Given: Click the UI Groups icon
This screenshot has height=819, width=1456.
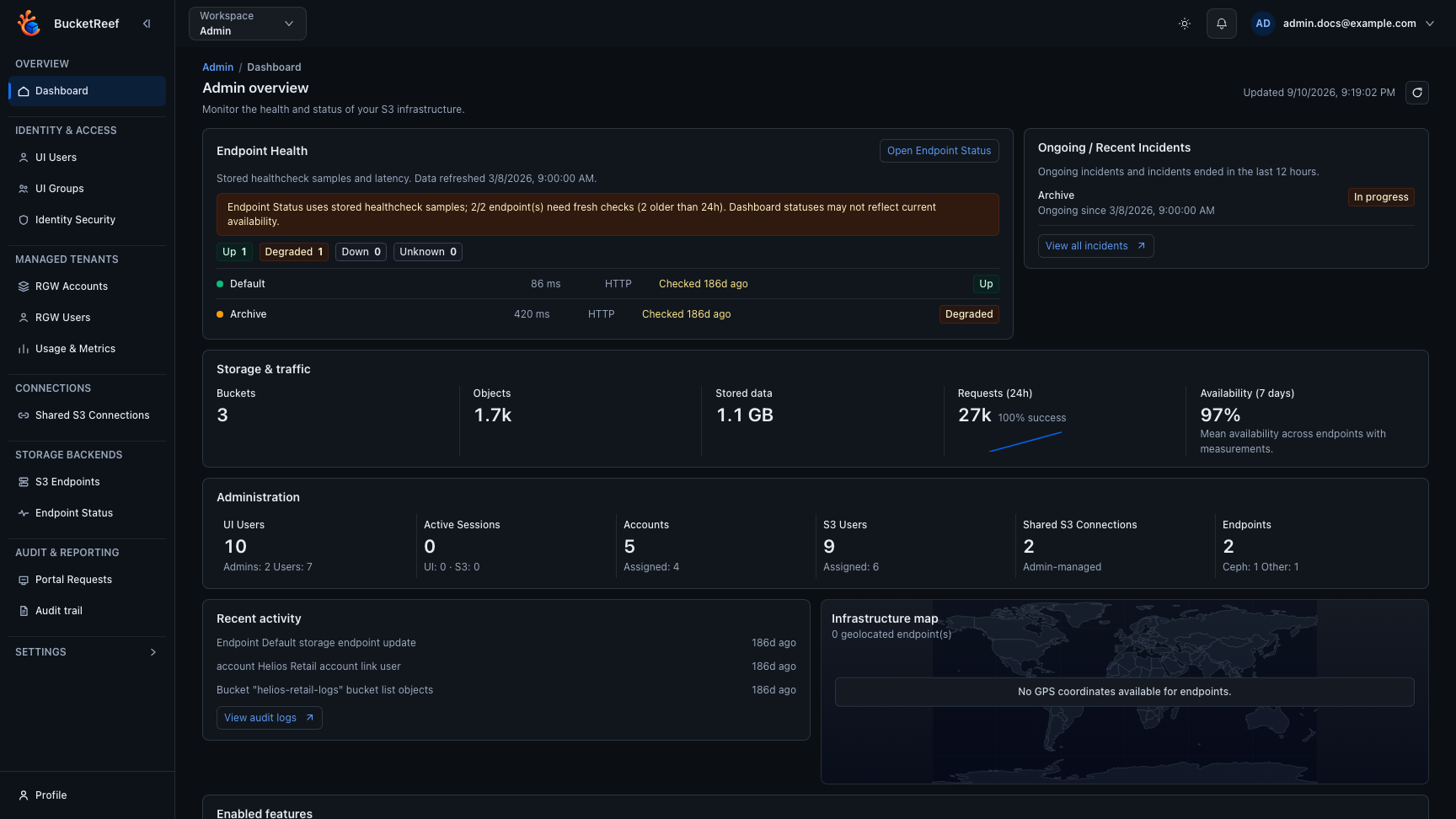Looking at the screenshot, I should pos(24,189).
